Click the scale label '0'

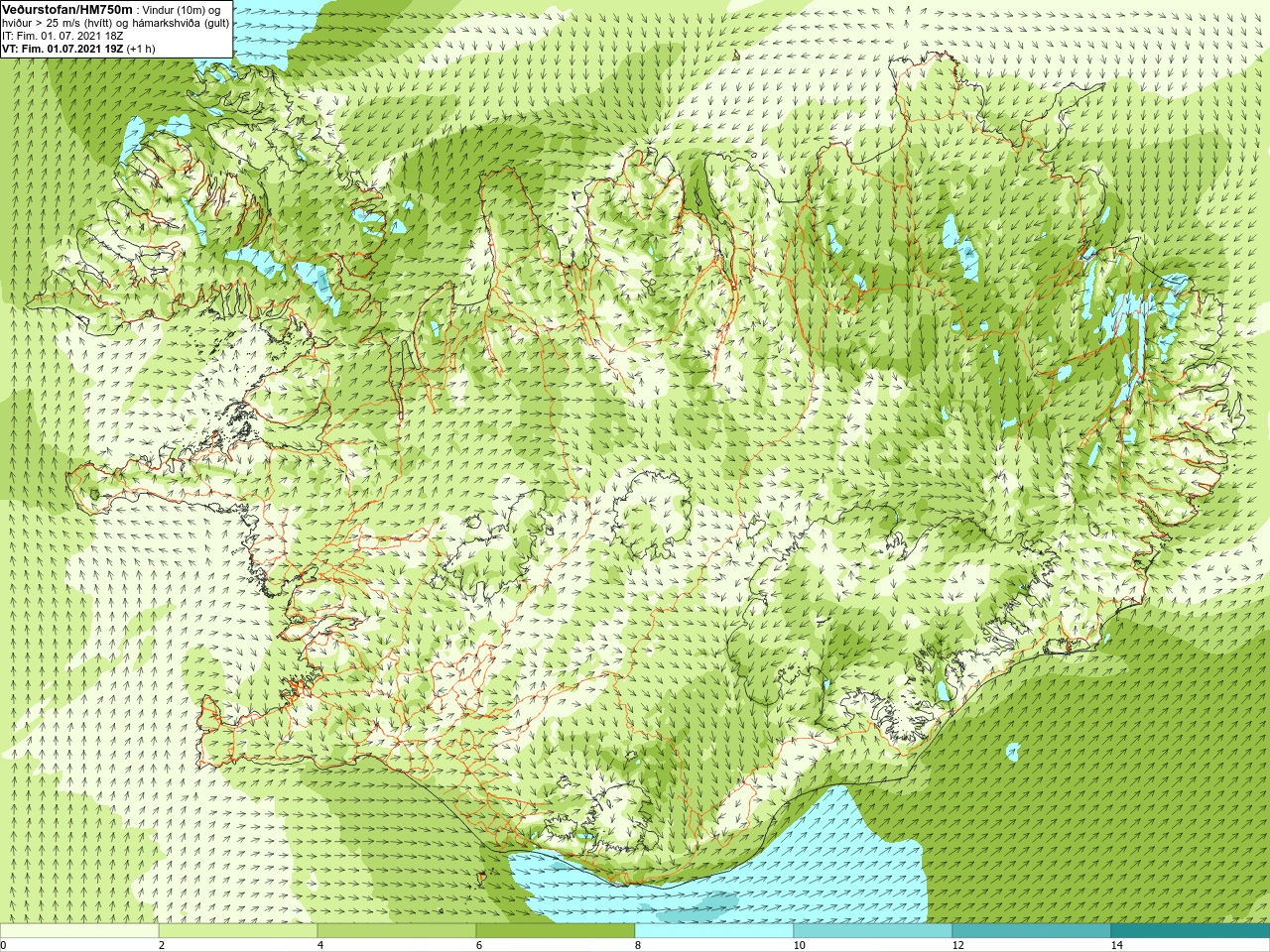(x=3, y=945)
